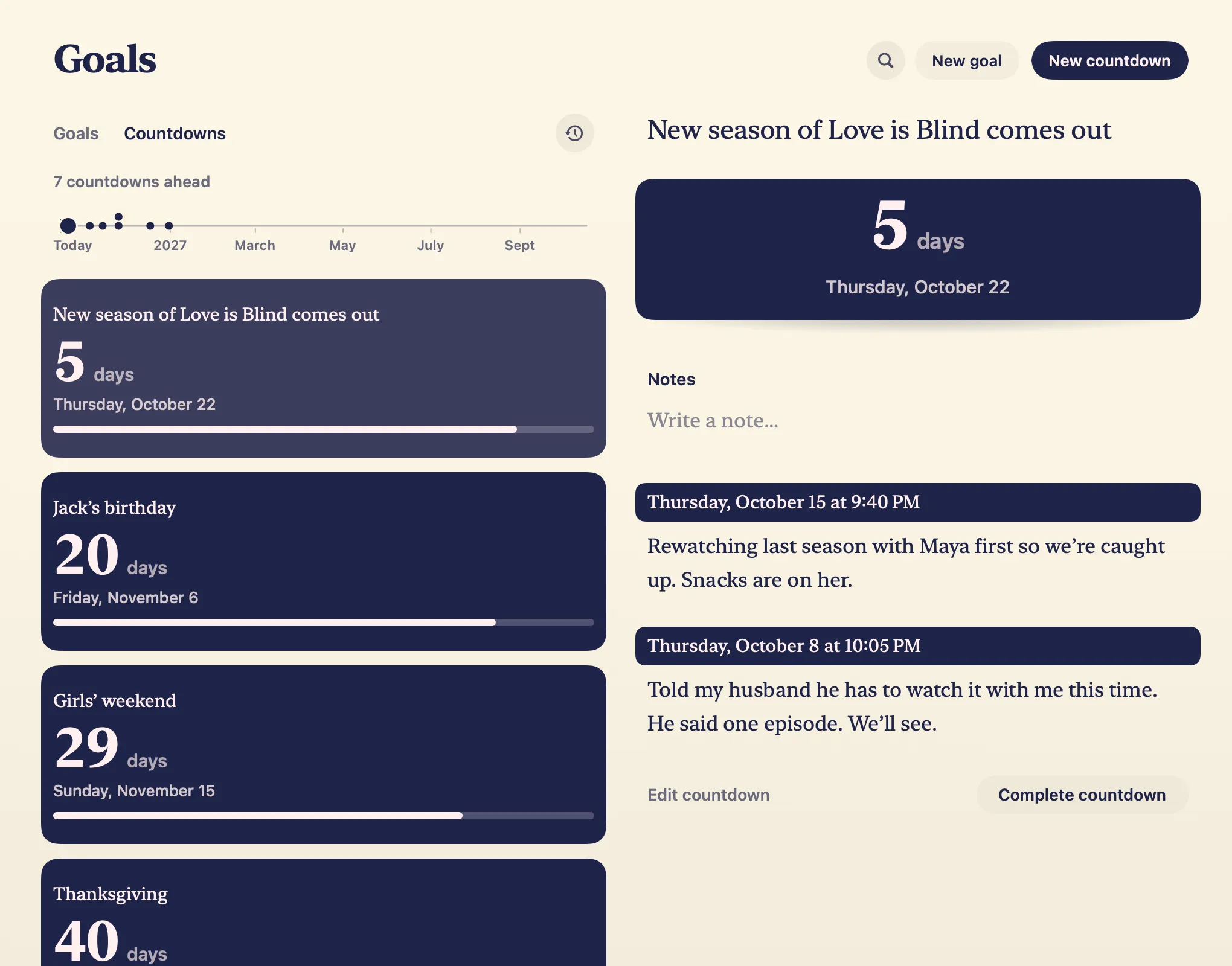Open Edit countdown link
Image resolution: width=1232 pixels, height=966 pixels.
708,795
